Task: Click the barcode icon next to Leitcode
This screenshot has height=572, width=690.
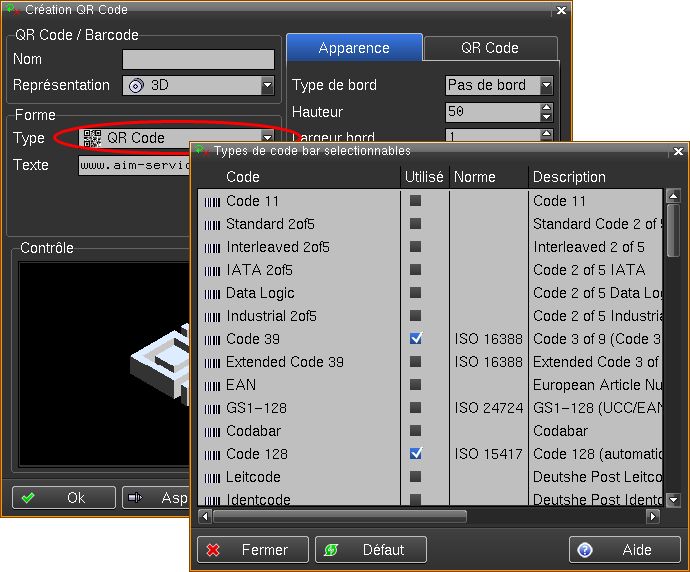Action: tap(212, 477)
